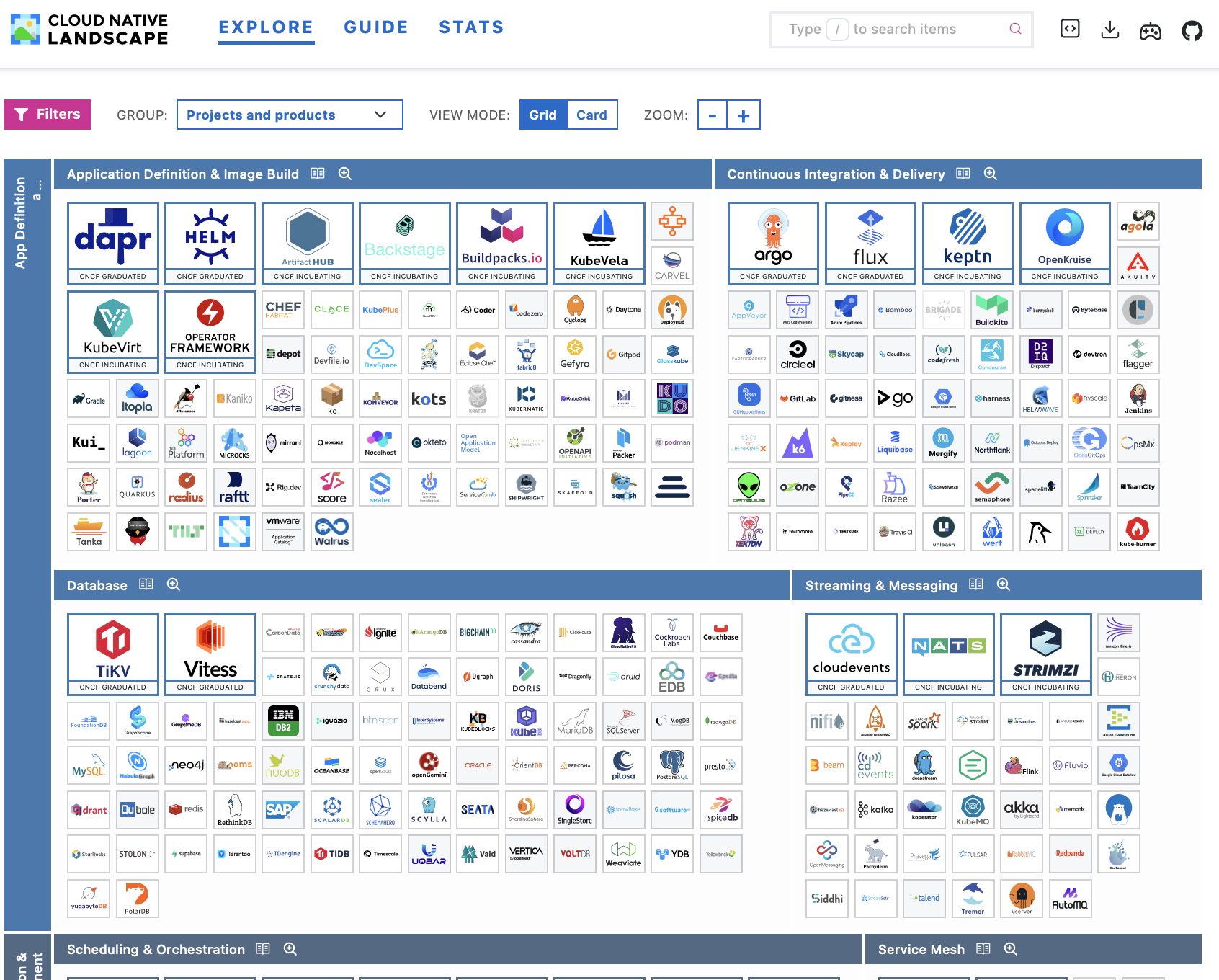The image size is (1219, 980).
Task: Select the KubeVirt project tile
Action: coord(113,331)
